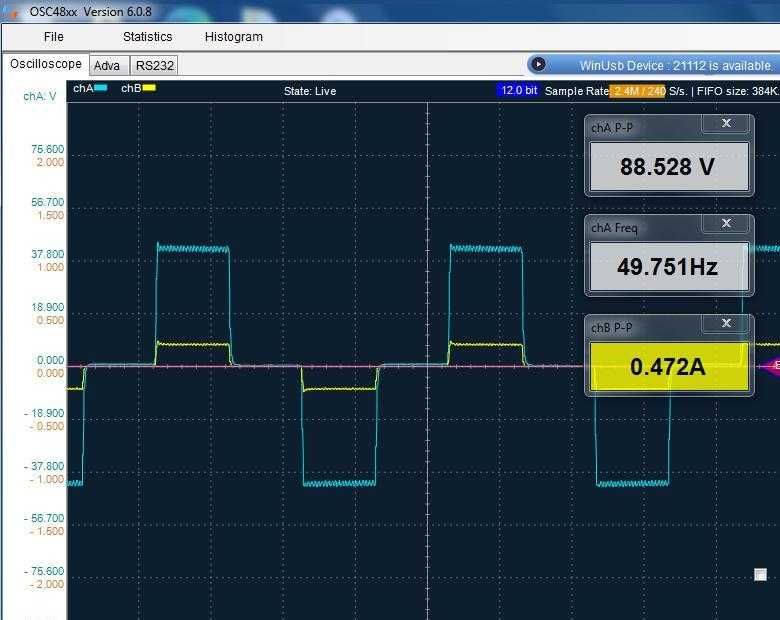This screenshot has height=620, width=780.
Task: Open the Statistics menu
Action: (x=147, y=37)
